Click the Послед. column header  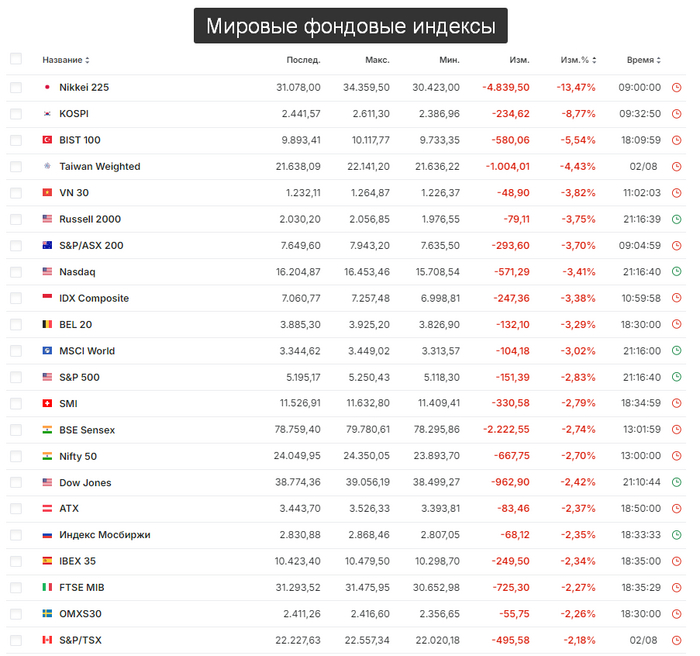click(x=303, y=60)
